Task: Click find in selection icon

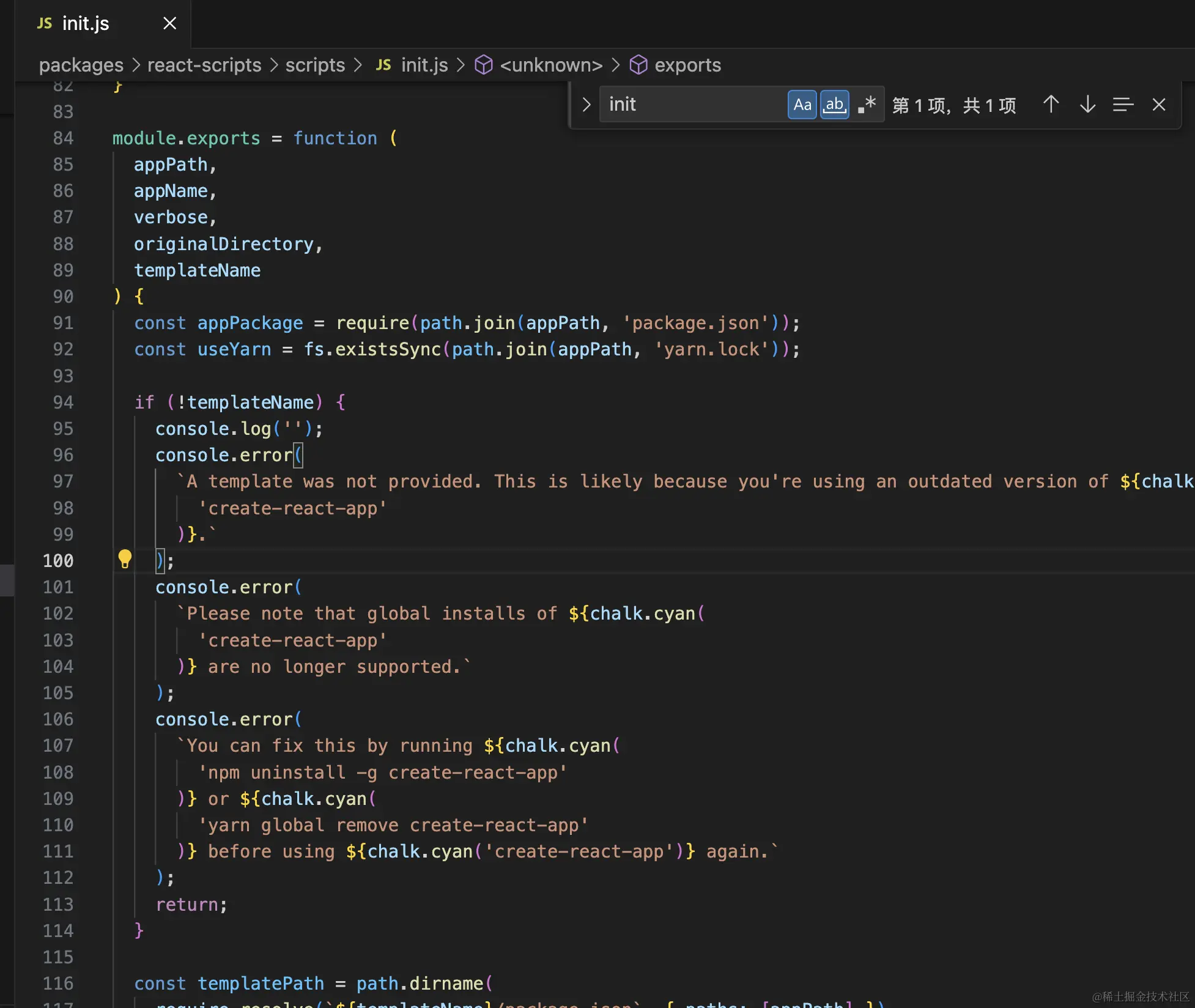Action: pyautogui.click(x=1123, y=105)
